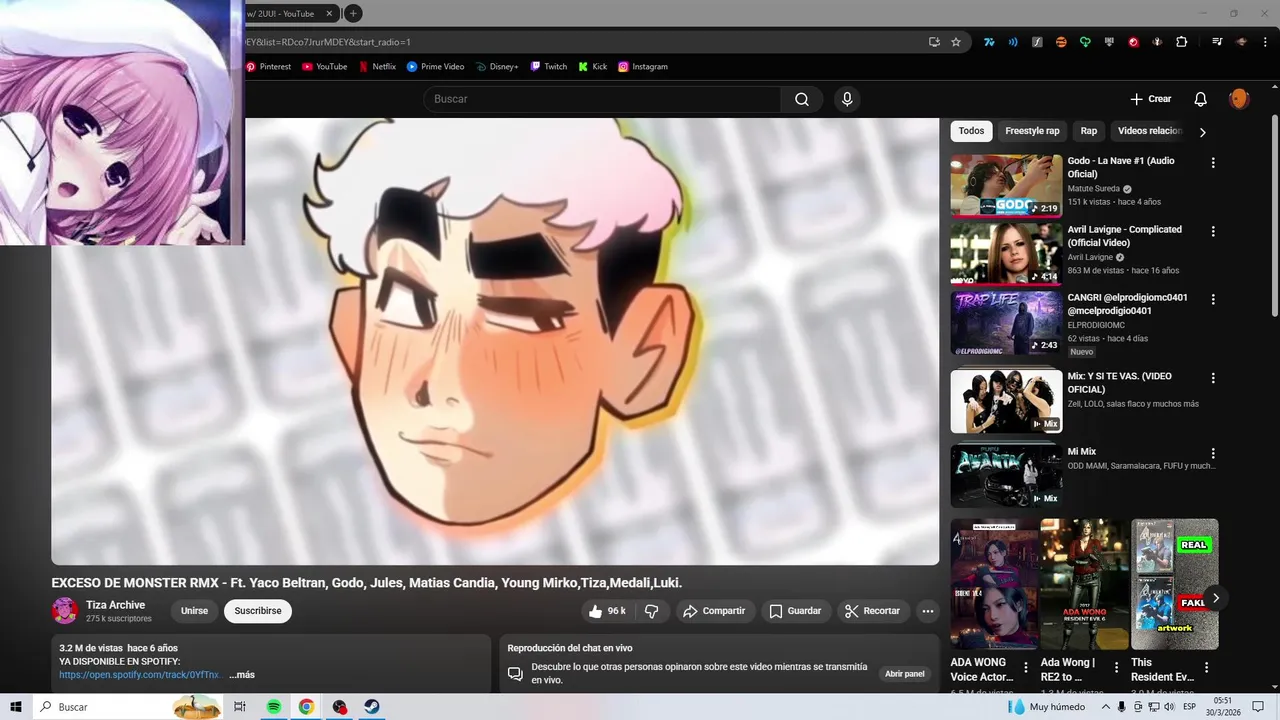Open options for the ADA WONG Voice Actor short
Viewport: 1280px width, 720px height.
click(1025, 667)
